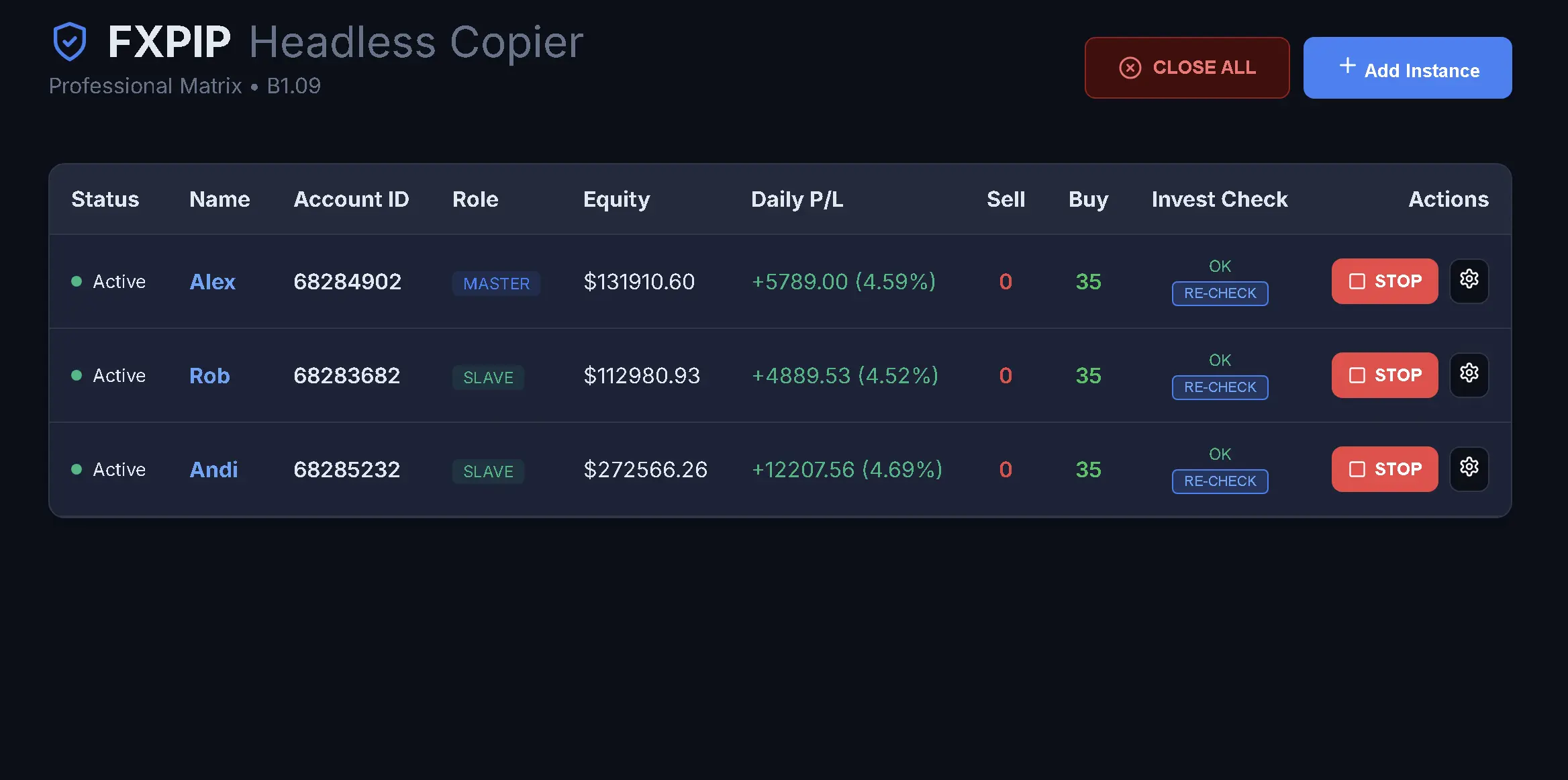Click the FXPIP shield logo icon
Viewport: 1568px width, 780px height.
[70, 42]
